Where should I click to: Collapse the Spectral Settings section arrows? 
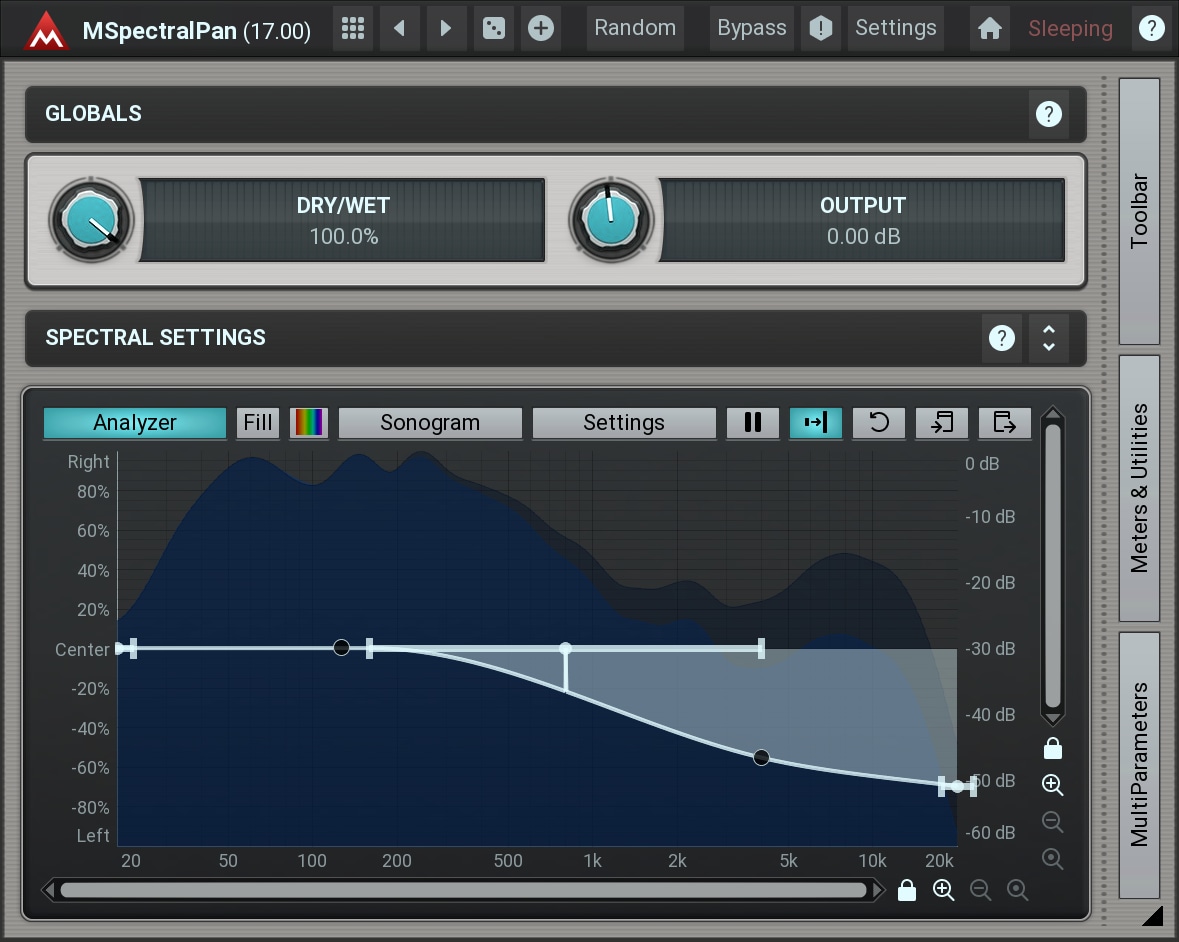click(1048, 338)
